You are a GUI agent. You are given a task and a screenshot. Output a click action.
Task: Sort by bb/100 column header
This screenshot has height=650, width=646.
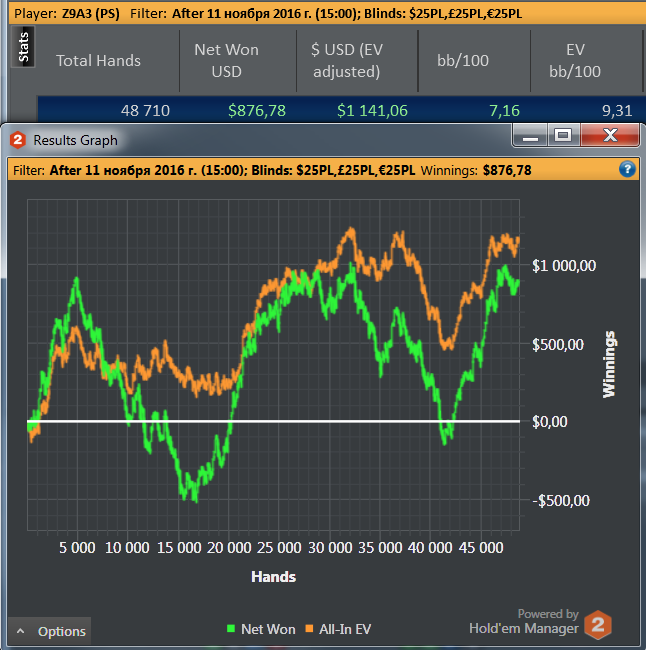[x=463, y=61]
